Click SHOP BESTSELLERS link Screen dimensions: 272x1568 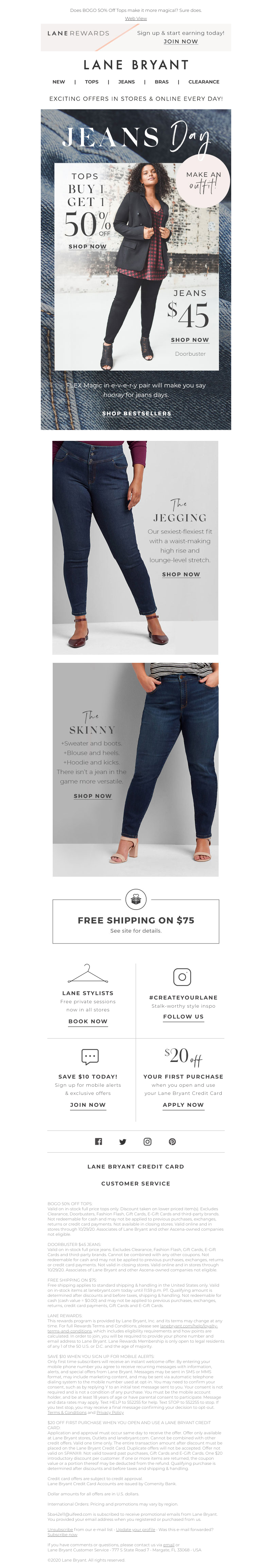coord(137,413)
